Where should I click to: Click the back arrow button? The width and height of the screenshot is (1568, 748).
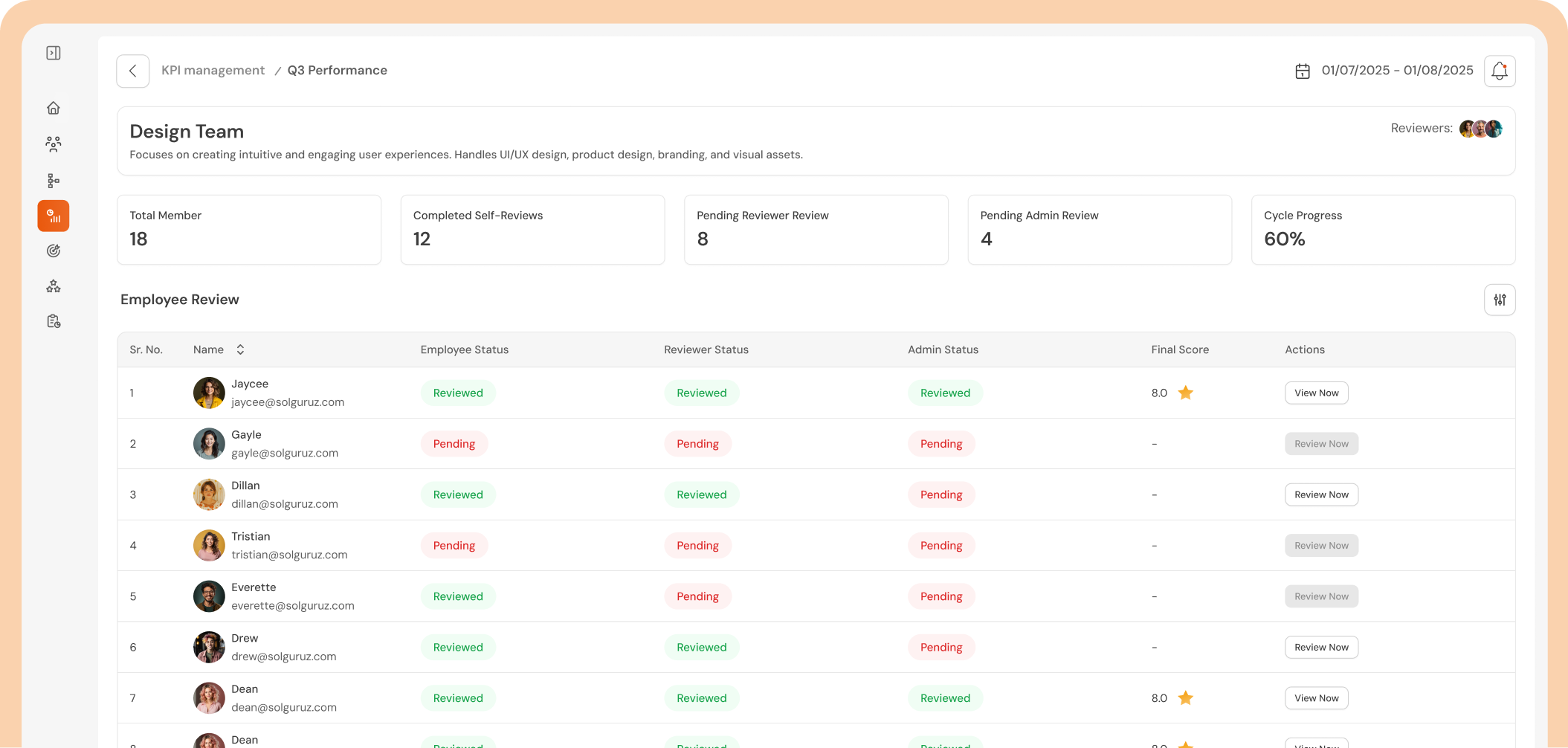point(133,71)
